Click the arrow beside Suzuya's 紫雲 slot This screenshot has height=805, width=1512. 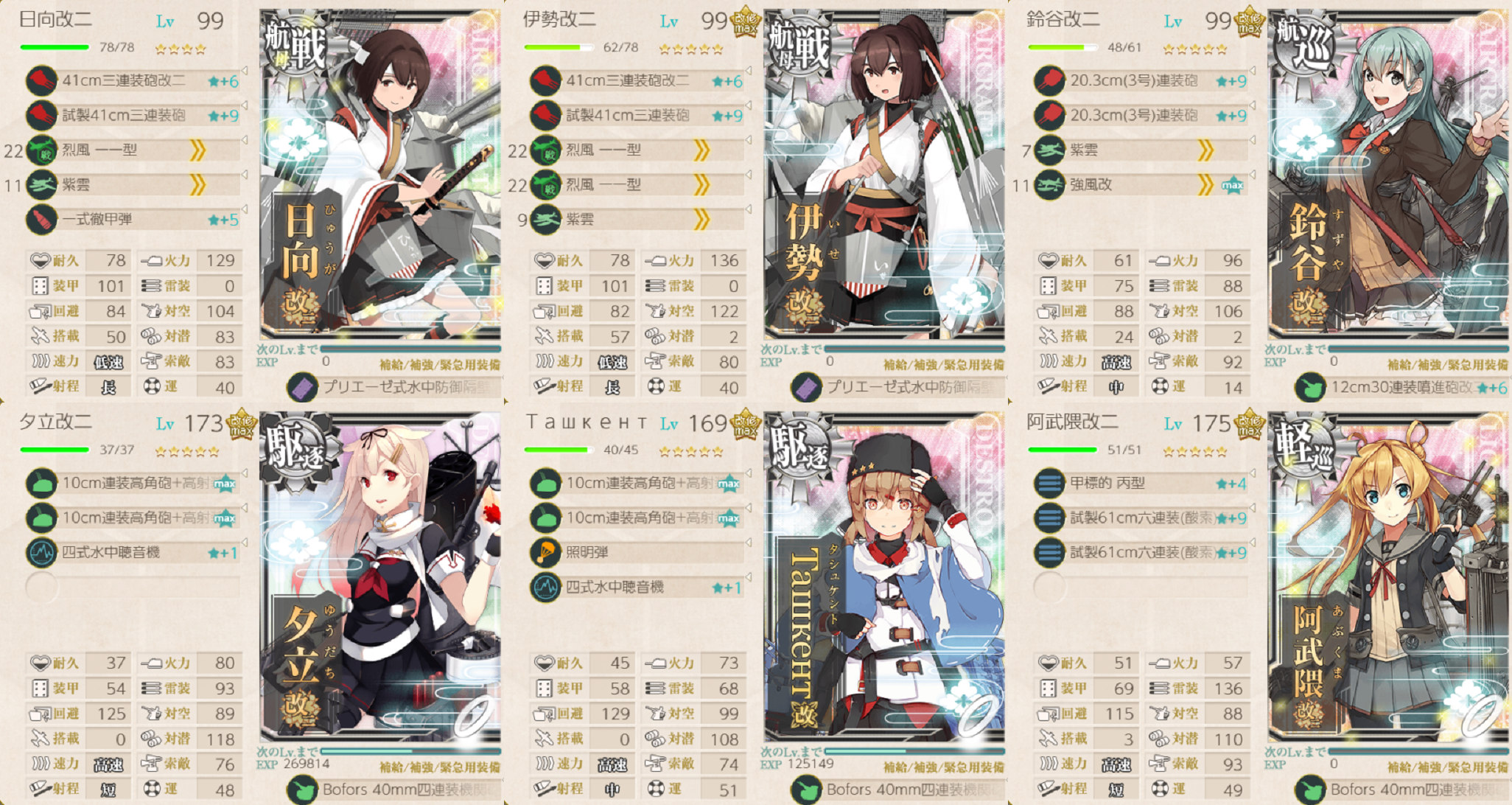[1253, 140]
